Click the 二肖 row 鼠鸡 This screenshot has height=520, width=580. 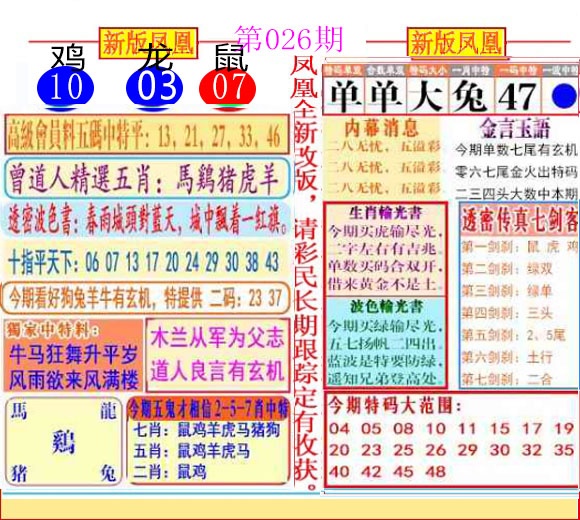pyautogui.click(x=170, y=472)
